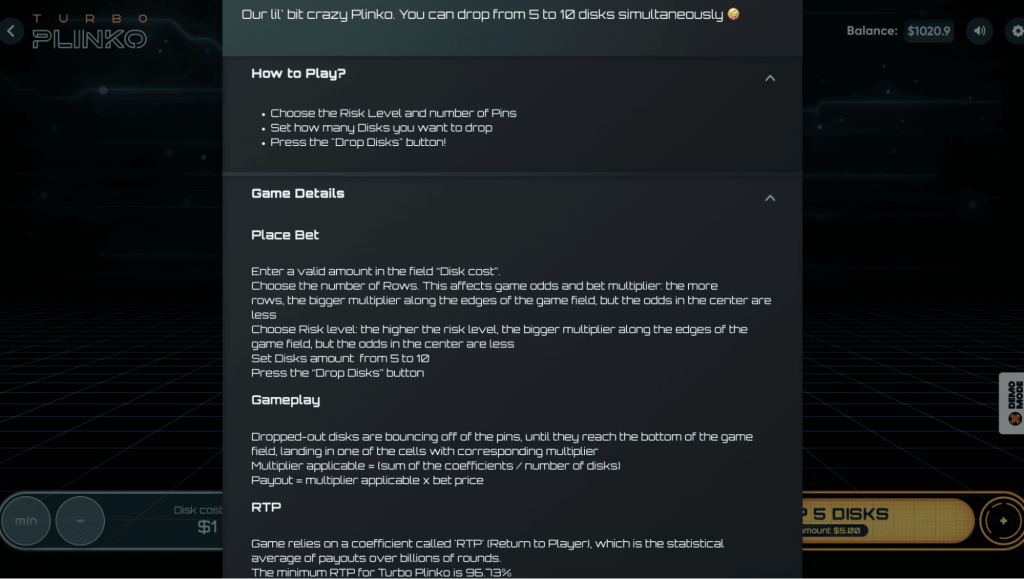Click the crazy face emoji in description
The height and width of the screenshot is (579, 1024).
point(733,15)
